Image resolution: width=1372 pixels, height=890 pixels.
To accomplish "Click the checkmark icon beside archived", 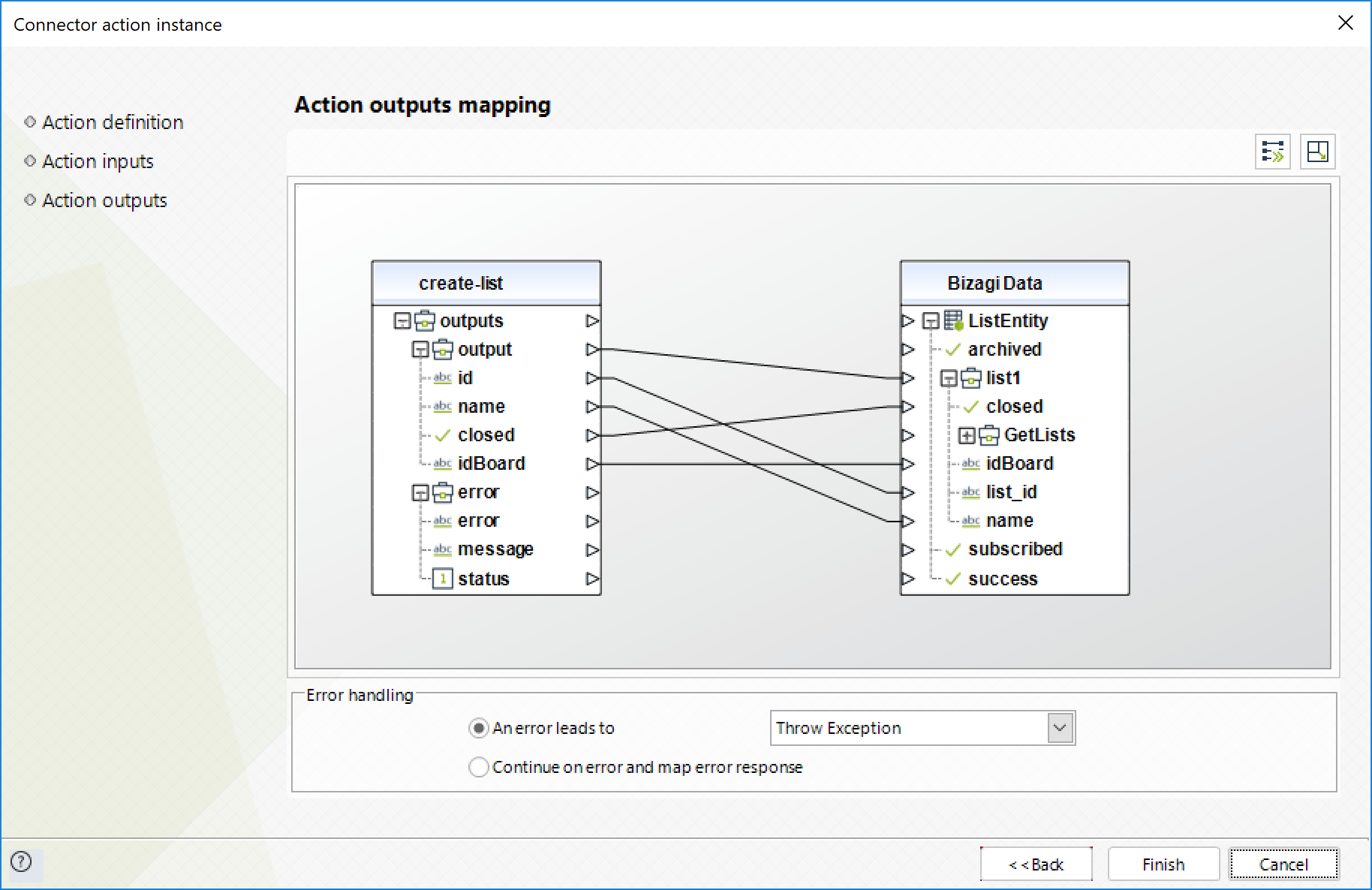I will coord(953,349).
